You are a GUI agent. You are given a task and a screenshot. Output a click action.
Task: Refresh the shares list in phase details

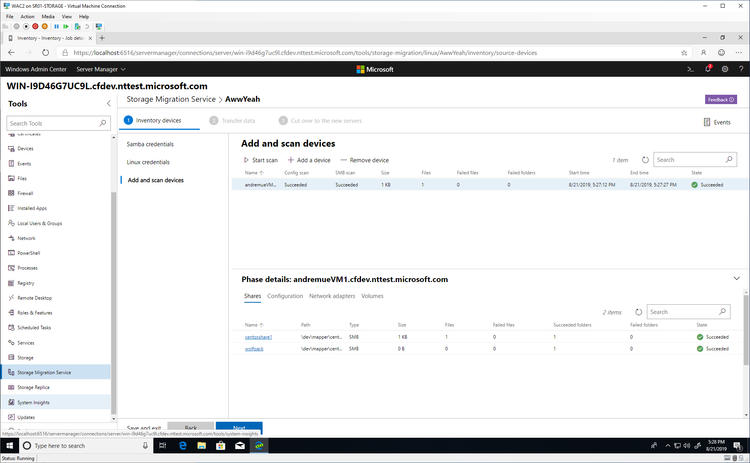pyautogui.click(x=638, y=312)
